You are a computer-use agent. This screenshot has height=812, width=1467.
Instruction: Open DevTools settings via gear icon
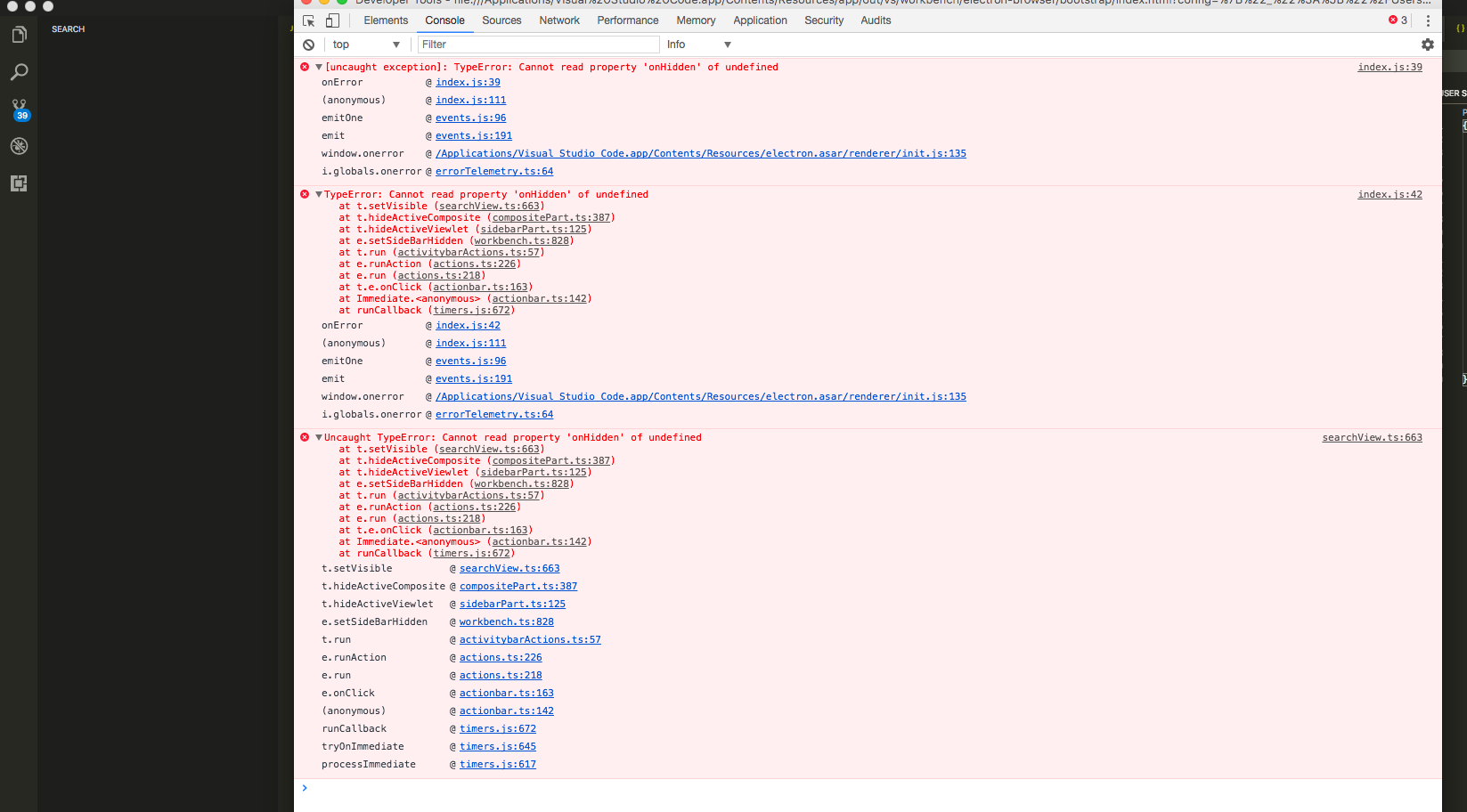[1428, 45]
